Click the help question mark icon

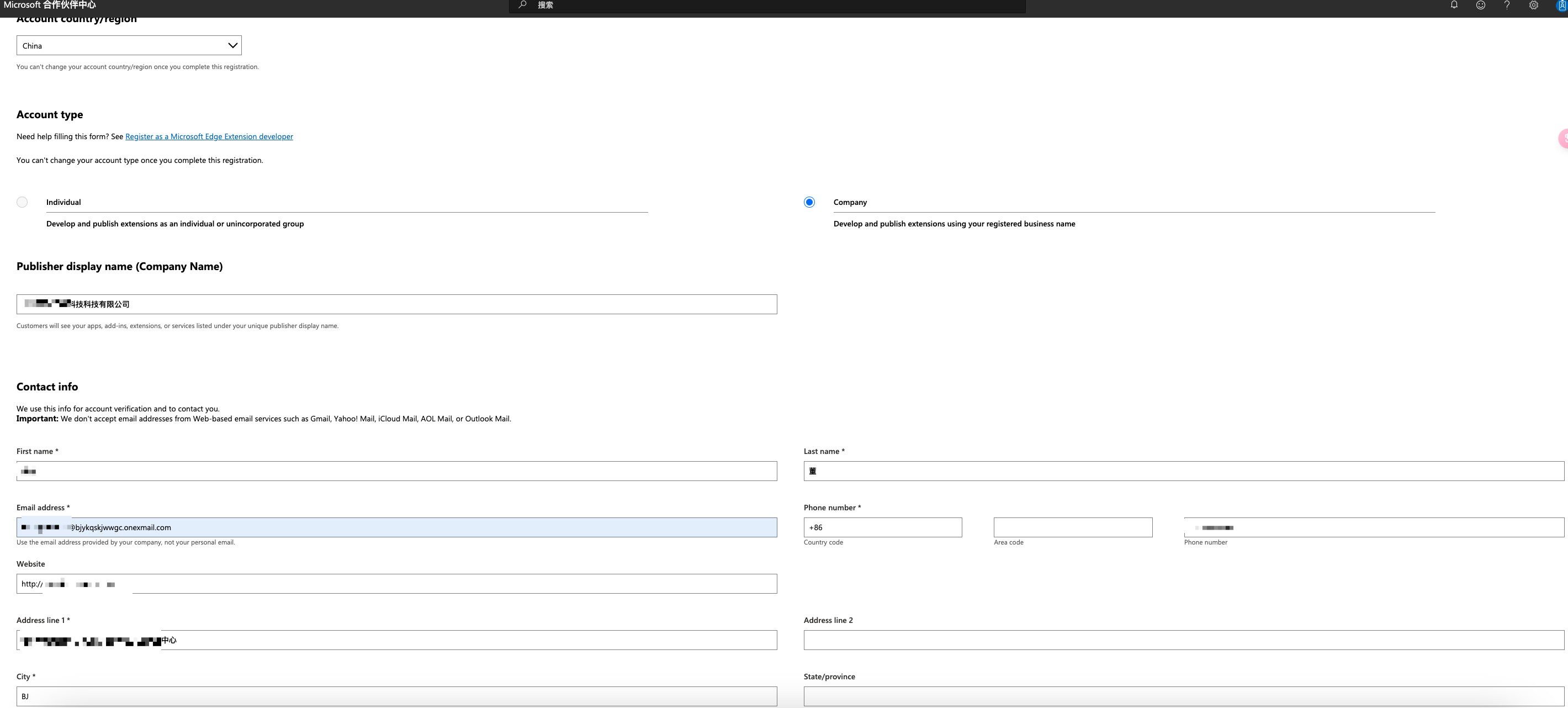[x=1507, y=5]
